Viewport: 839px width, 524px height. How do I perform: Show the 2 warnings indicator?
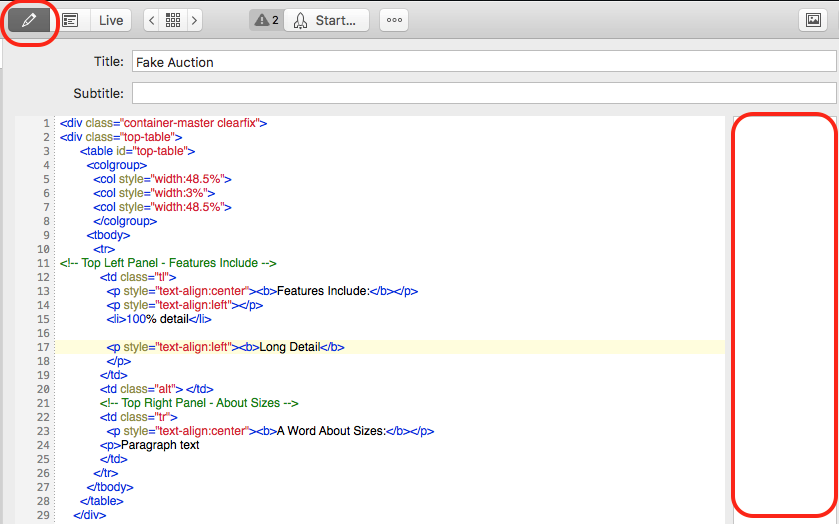pyautogui.click(x=266, y=20)
